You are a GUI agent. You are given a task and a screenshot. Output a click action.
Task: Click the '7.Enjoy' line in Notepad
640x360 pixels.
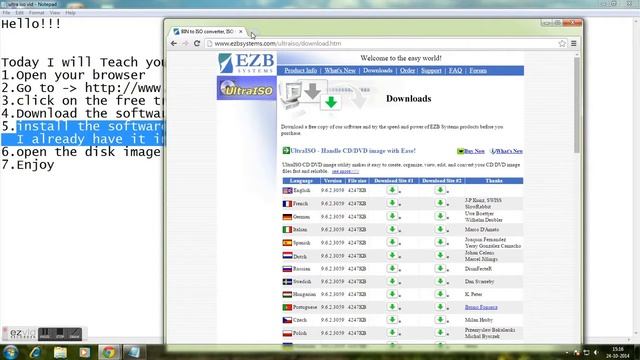[28, 165]
